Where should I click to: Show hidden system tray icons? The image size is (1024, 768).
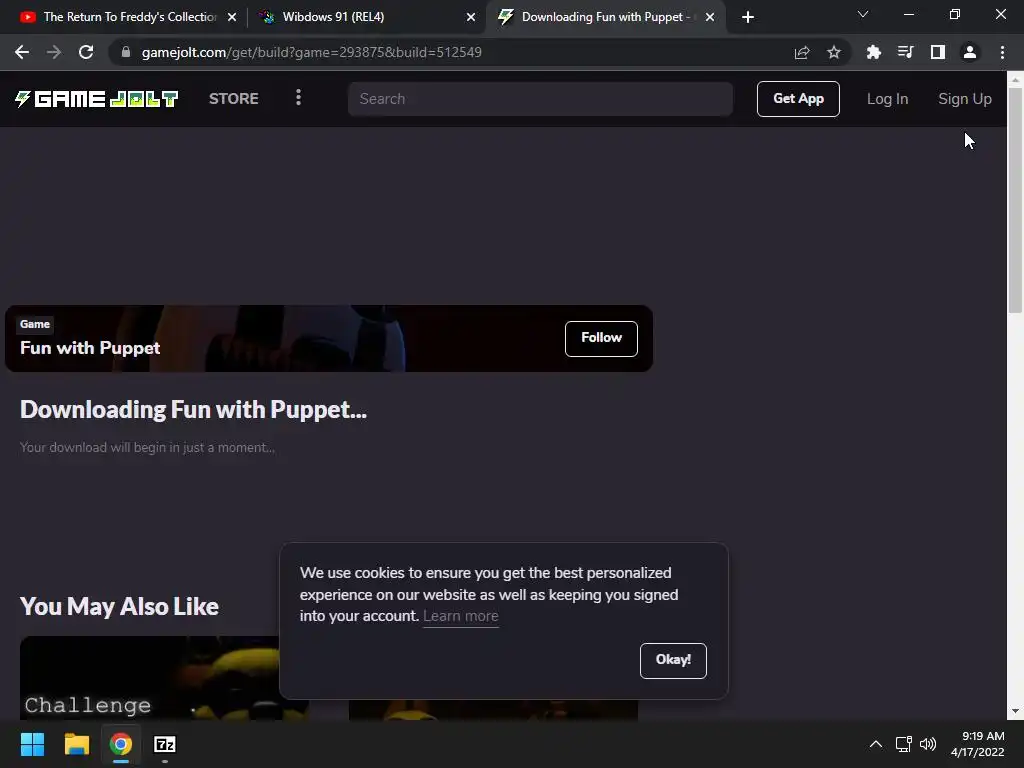pos(876,744)
